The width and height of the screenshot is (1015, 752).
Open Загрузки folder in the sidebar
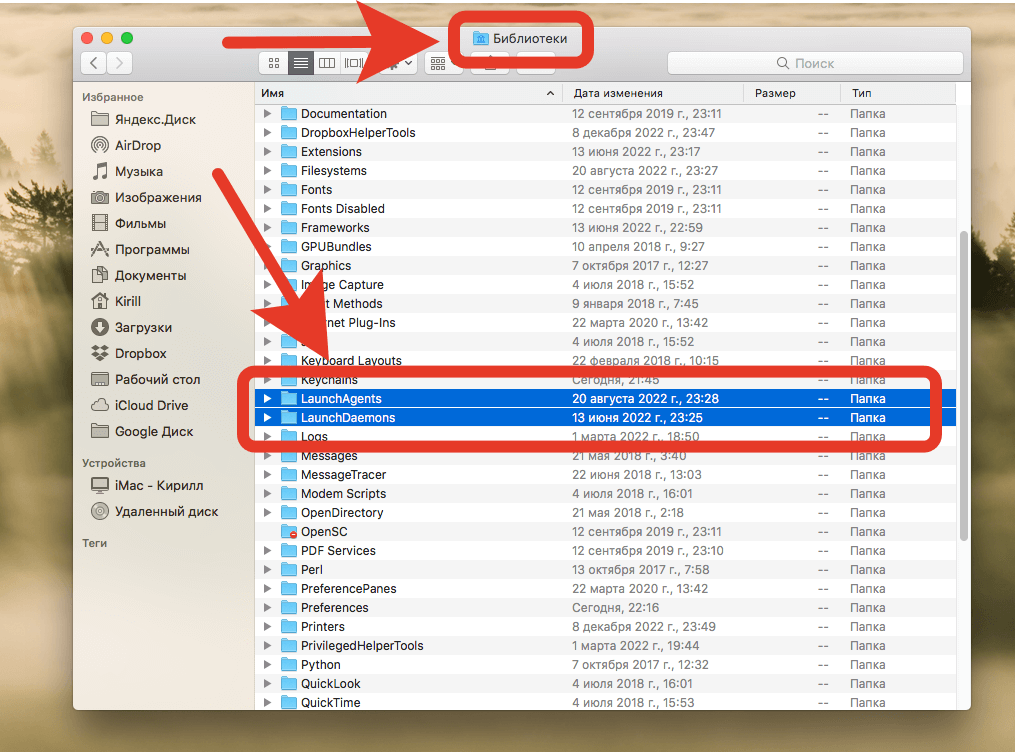pos(143,327)
